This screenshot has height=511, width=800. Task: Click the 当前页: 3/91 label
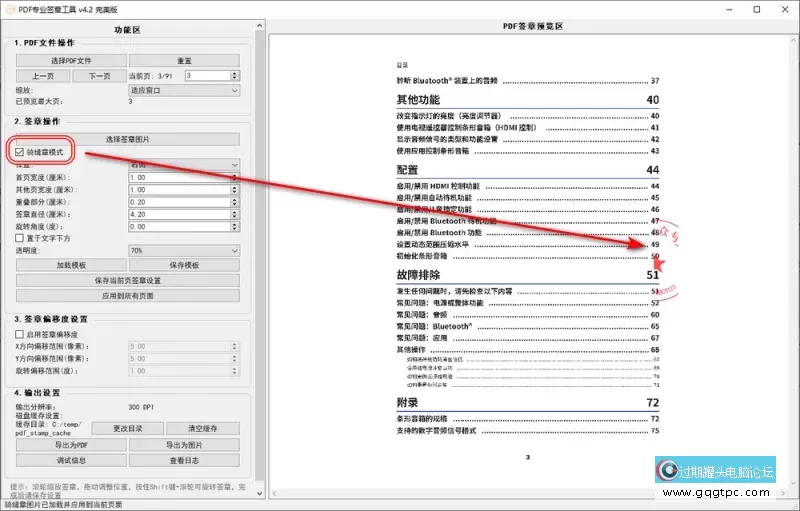pyautogui.click(x=151, y=76)
